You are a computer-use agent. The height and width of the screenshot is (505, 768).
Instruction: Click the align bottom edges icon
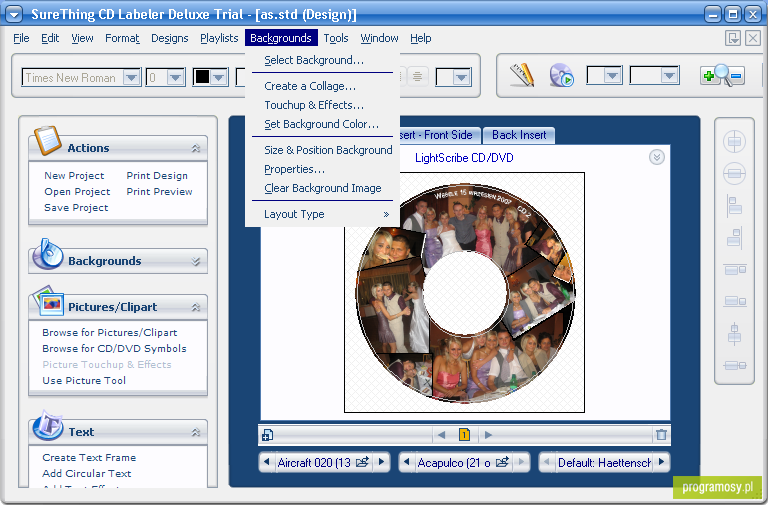(735, 301)
